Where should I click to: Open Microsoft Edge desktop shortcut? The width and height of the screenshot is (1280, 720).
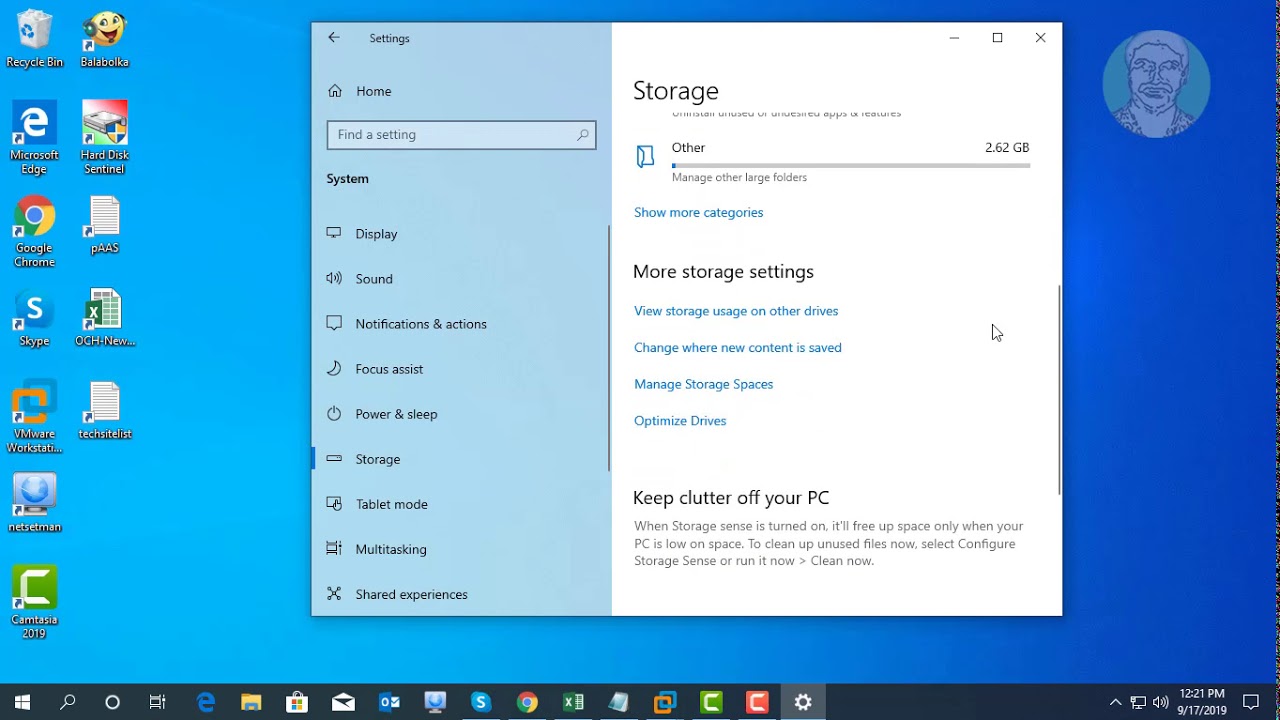[34, 138]
